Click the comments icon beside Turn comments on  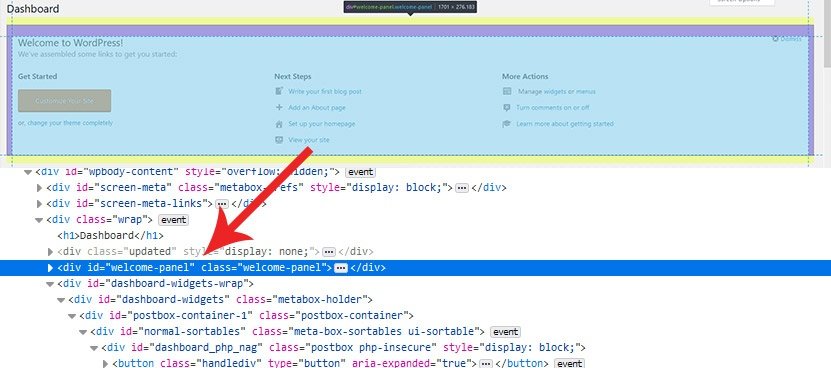coord(507,108)
